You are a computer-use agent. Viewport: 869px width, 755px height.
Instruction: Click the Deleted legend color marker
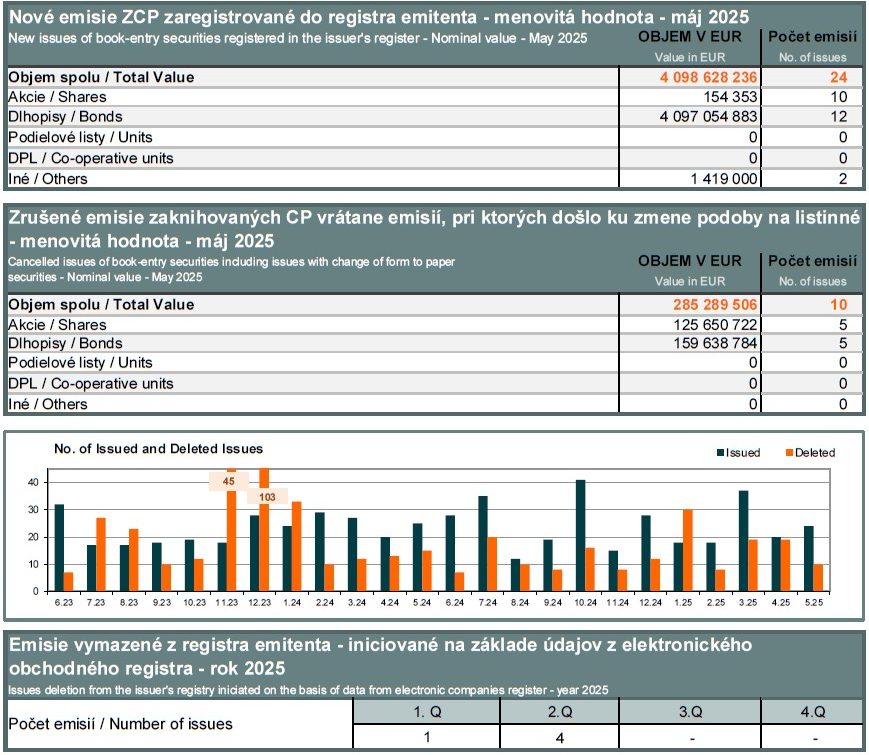(x=789, y=452)
